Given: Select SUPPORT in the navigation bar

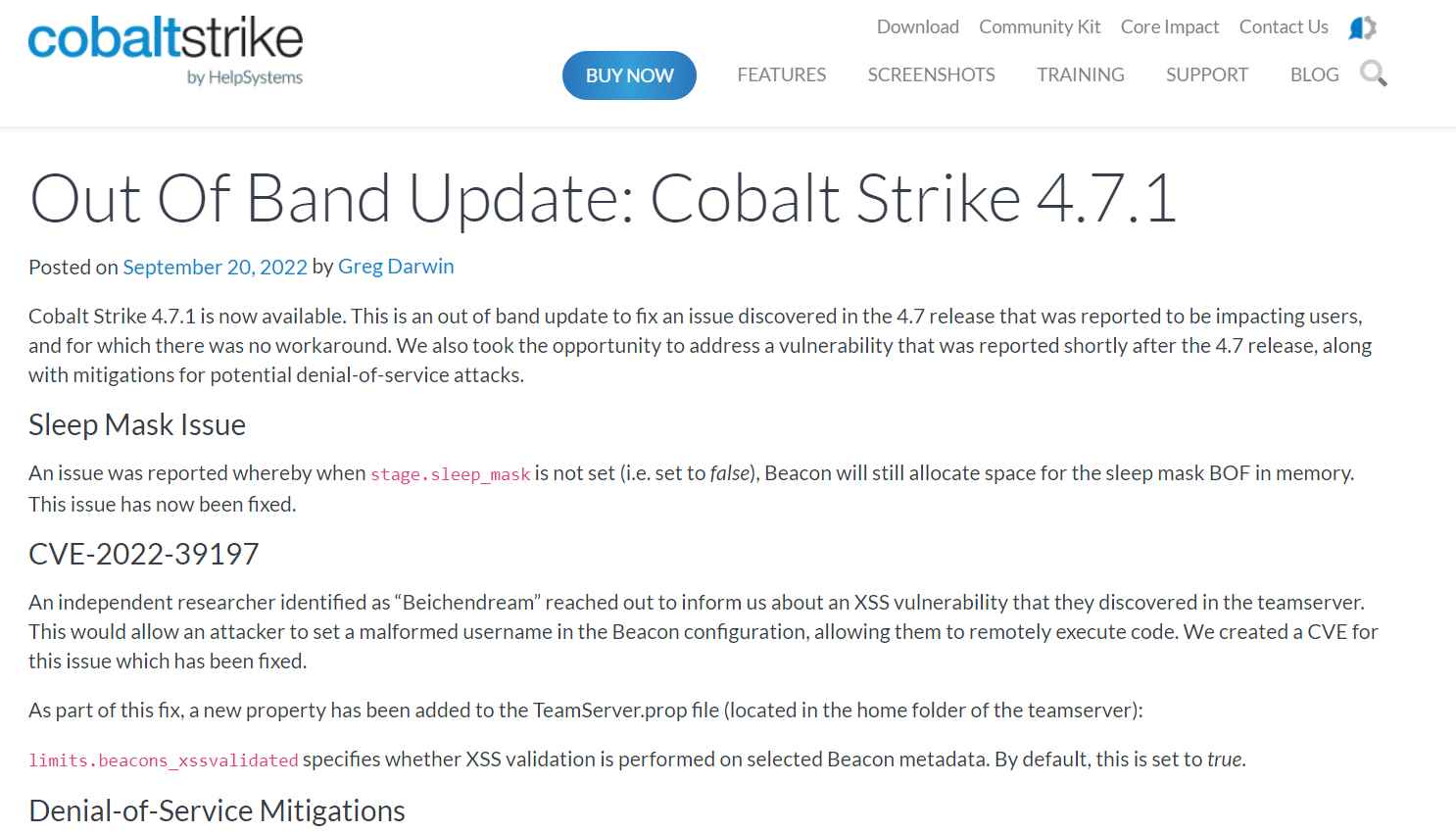Looking at the screenshot, I should pos(1206,74).
